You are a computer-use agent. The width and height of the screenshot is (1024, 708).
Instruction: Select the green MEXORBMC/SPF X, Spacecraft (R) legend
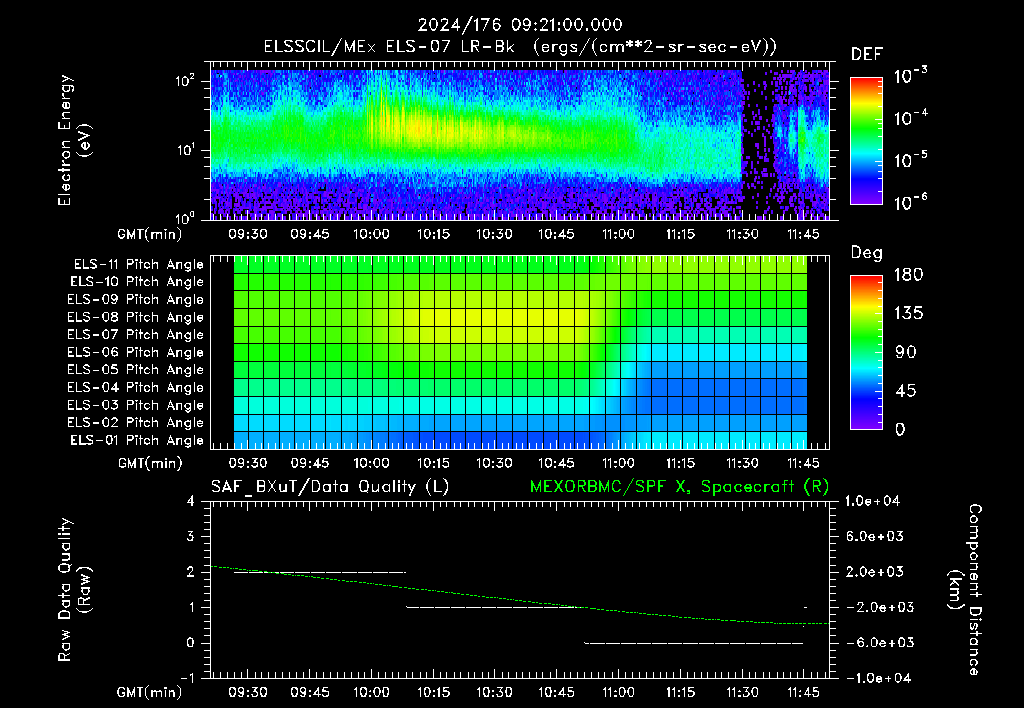[x=679, y=487]
